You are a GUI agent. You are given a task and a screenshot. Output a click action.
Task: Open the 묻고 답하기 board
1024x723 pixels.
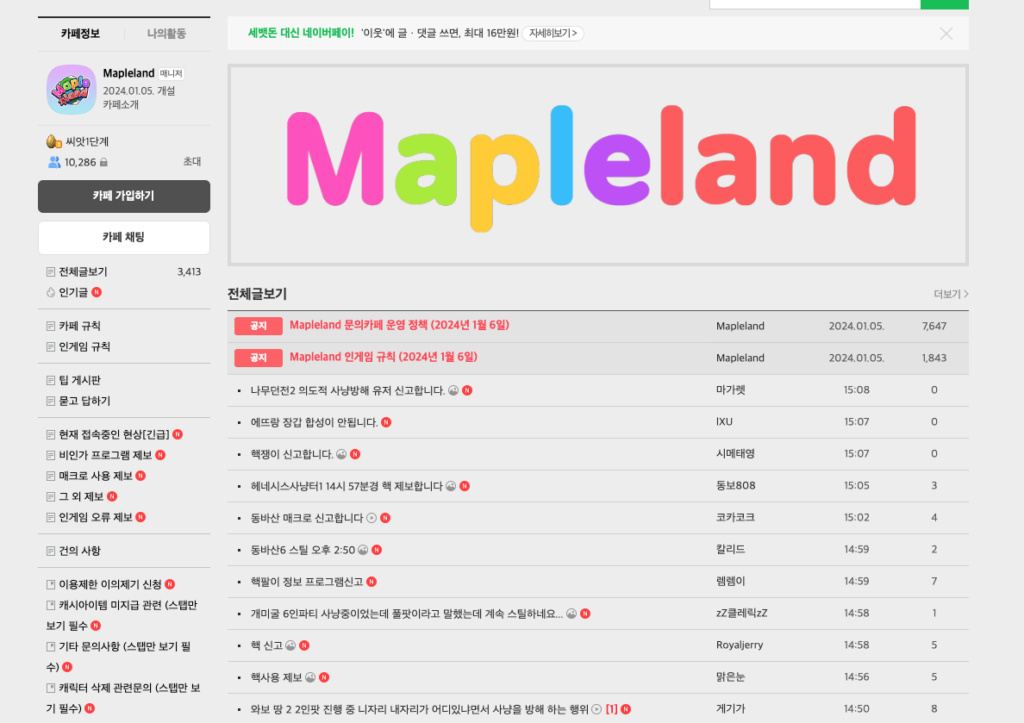[x=84, y=401]
